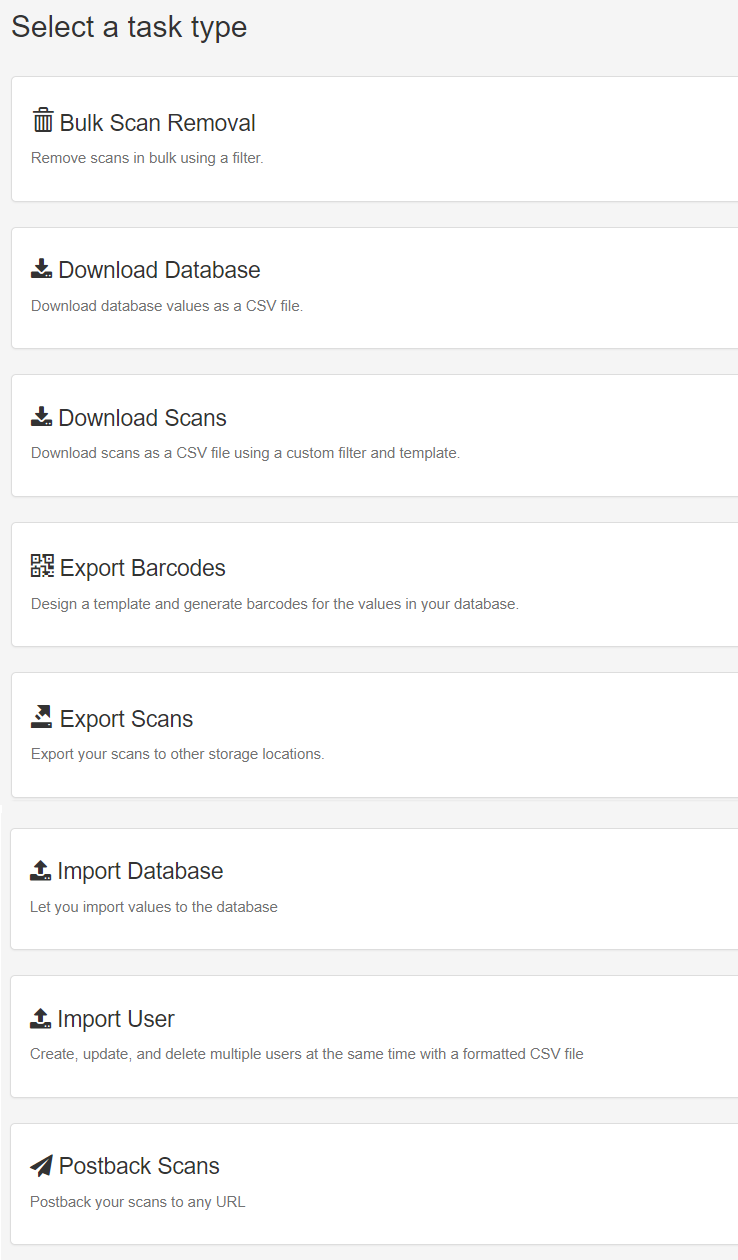Click the QR code icon for Export Barcodes

(42, 566)
